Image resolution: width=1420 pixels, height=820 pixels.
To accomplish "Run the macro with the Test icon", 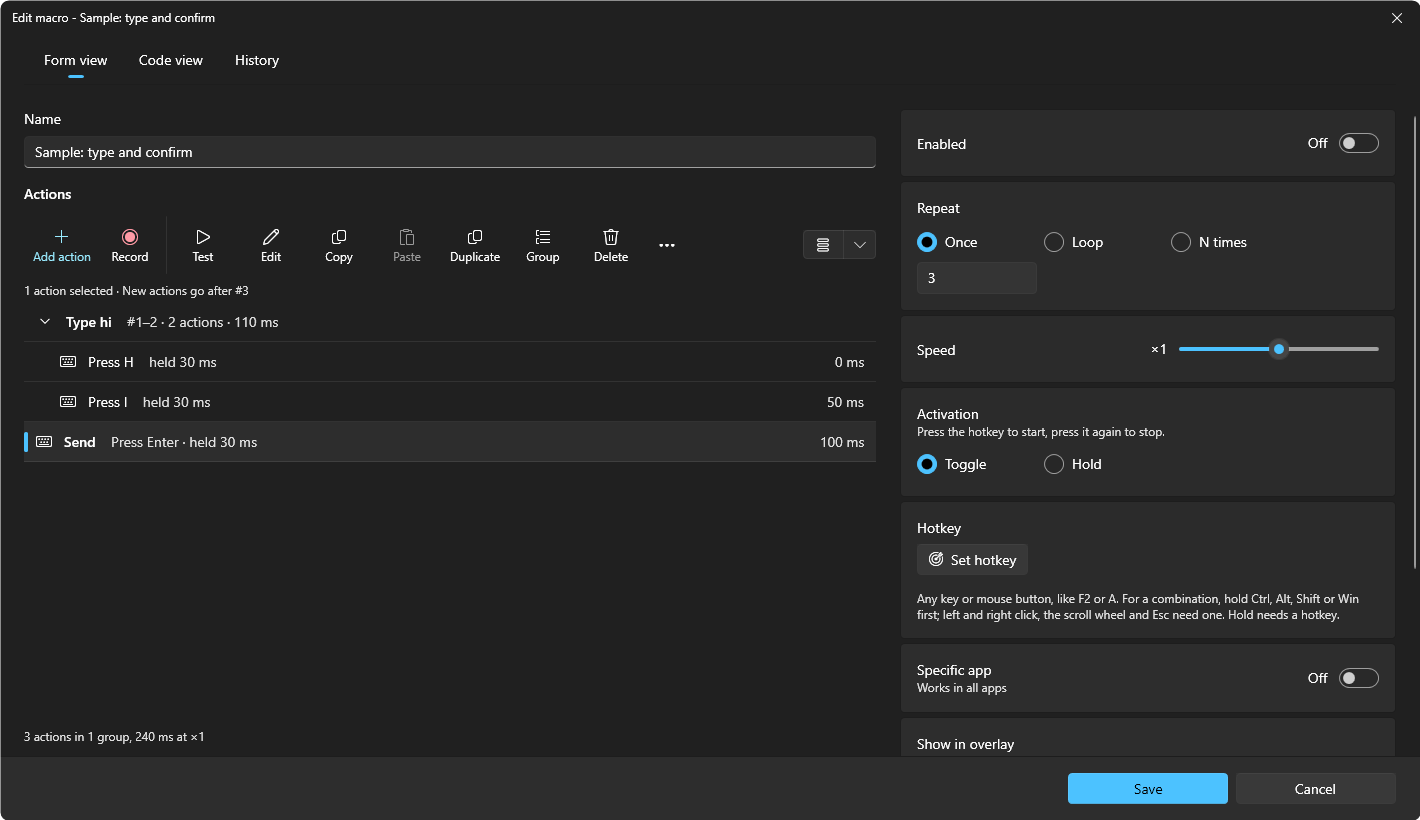I will click(203, 237).
